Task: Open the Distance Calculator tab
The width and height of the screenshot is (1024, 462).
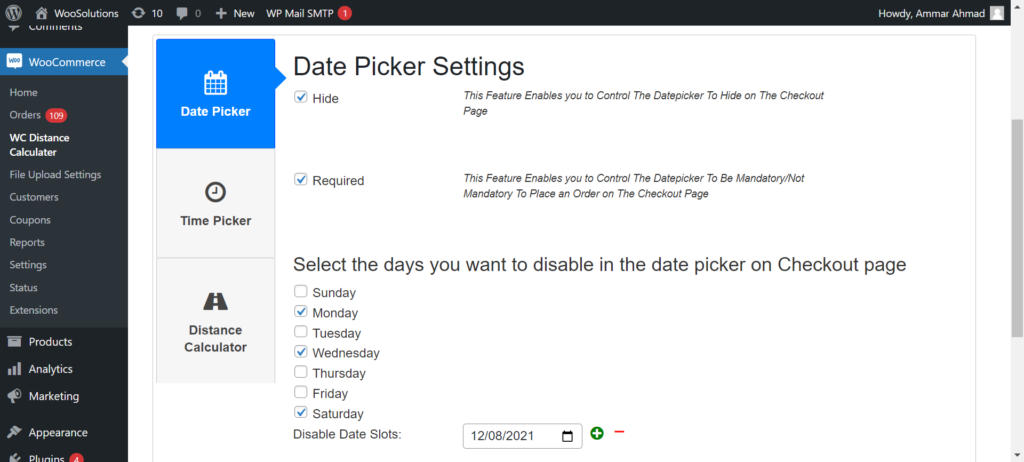Action: [216, 320]
